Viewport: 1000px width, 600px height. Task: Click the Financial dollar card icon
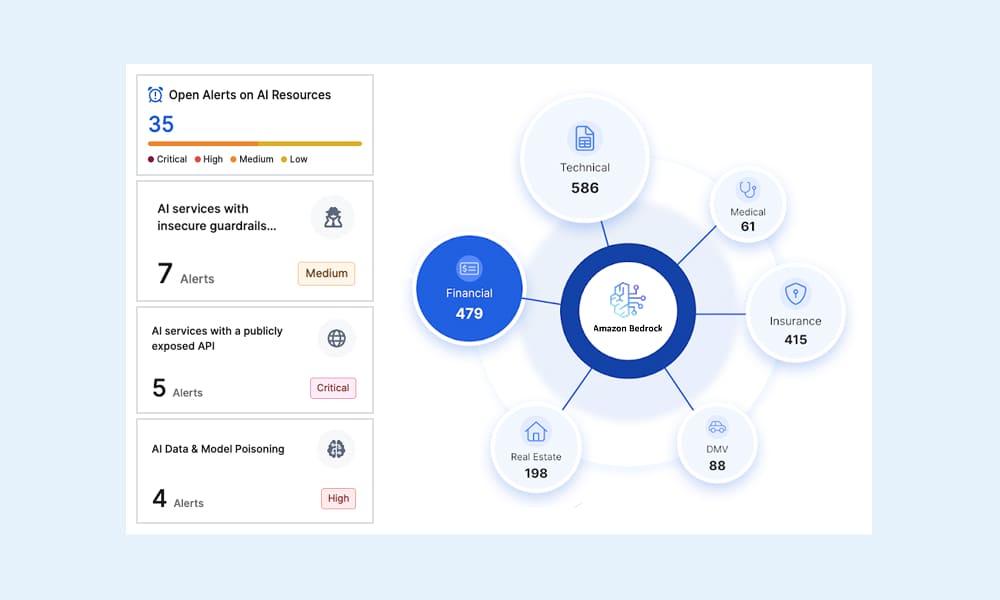click(469, 268)
